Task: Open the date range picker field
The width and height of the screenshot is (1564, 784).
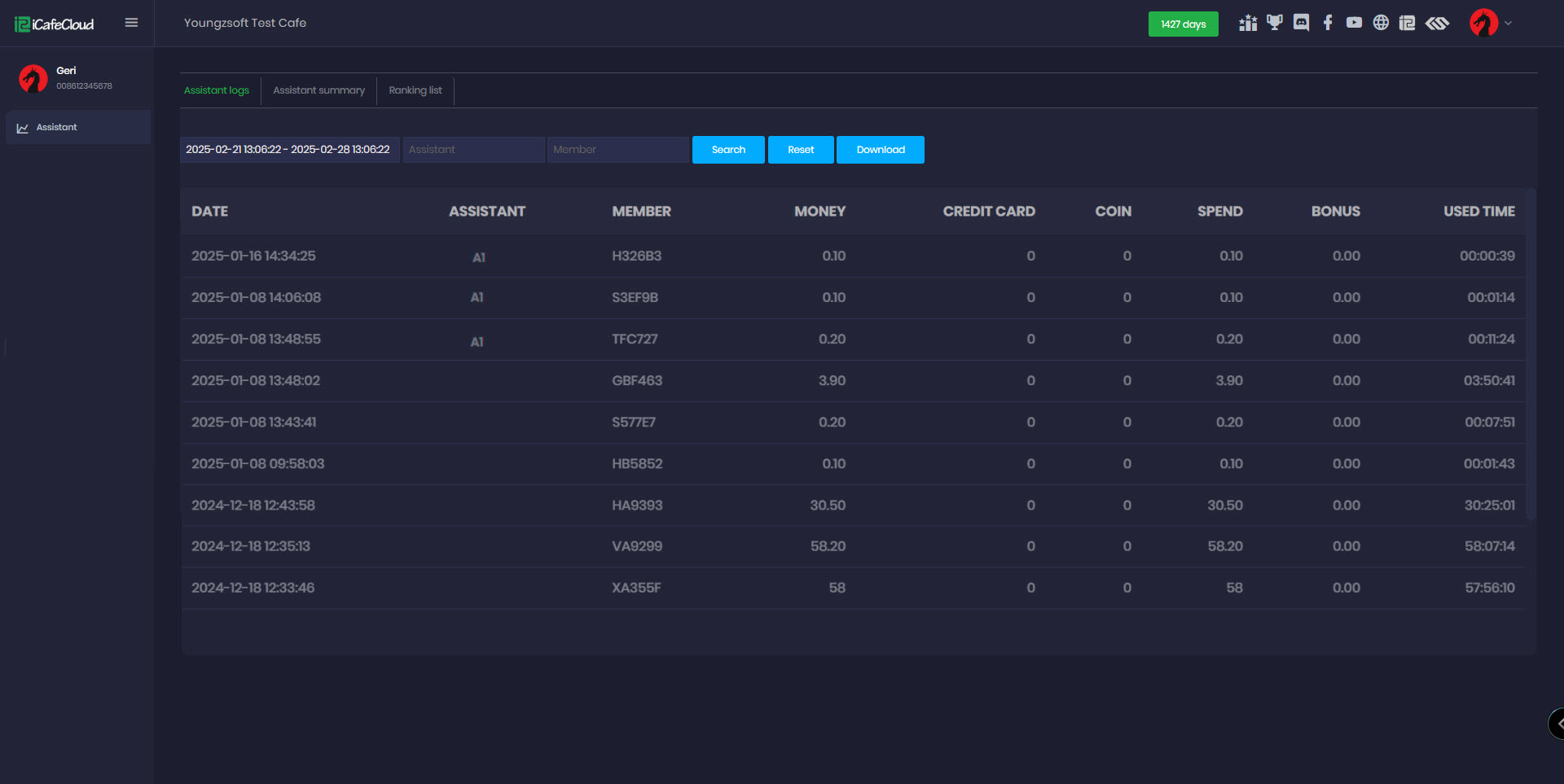Action: pyautogui.click(x=288, y=150)
